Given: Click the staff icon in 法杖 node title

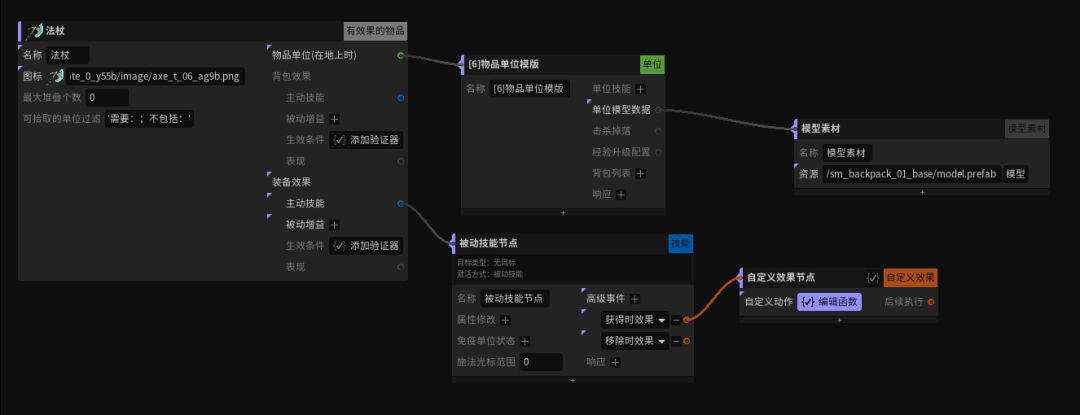Looking at the screenshot, I should tap(34, 31).
